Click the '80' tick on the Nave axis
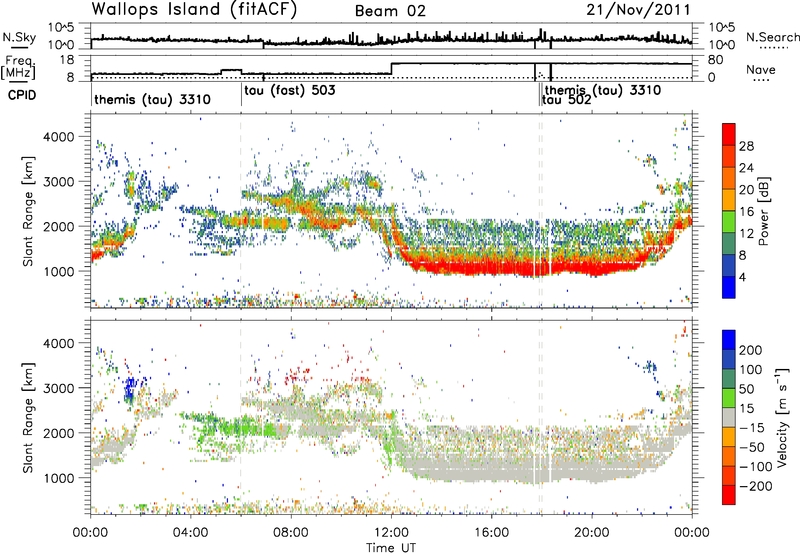This screenshot has width=800, height=554. click(716, 60)
